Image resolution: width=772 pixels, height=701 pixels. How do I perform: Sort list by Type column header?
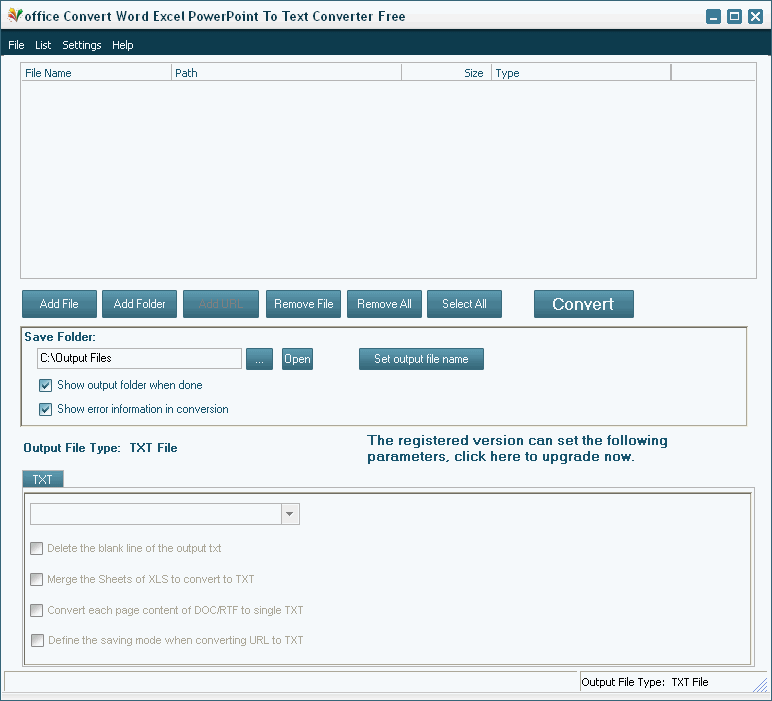click(x=581, y=73)
